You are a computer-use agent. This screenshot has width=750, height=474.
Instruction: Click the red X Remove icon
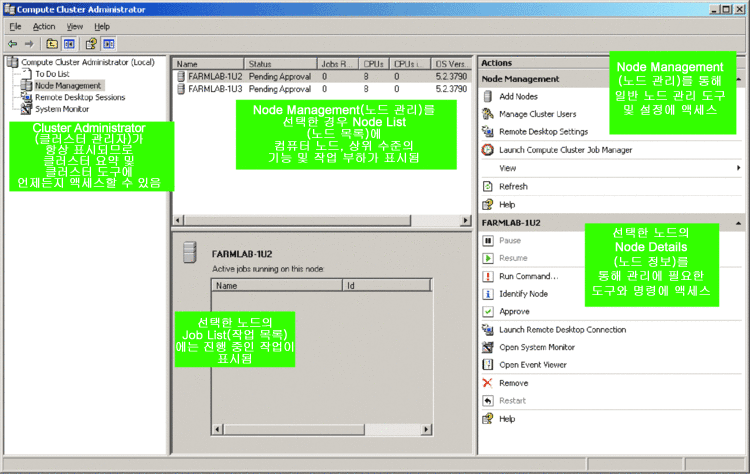pyautogui.click(x=487, y=383)
